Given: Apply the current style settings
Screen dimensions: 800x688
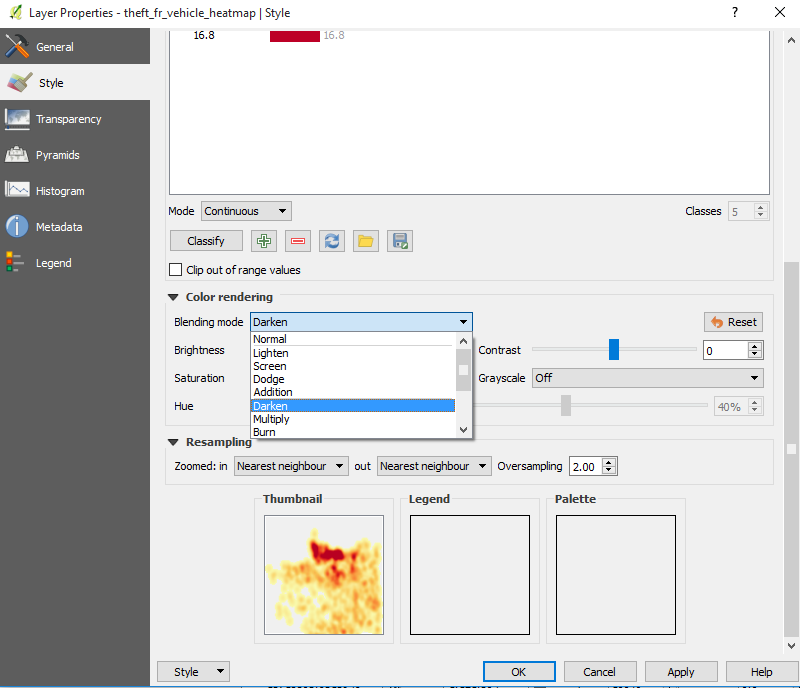Looking at the screenshot, I should 681,671.
